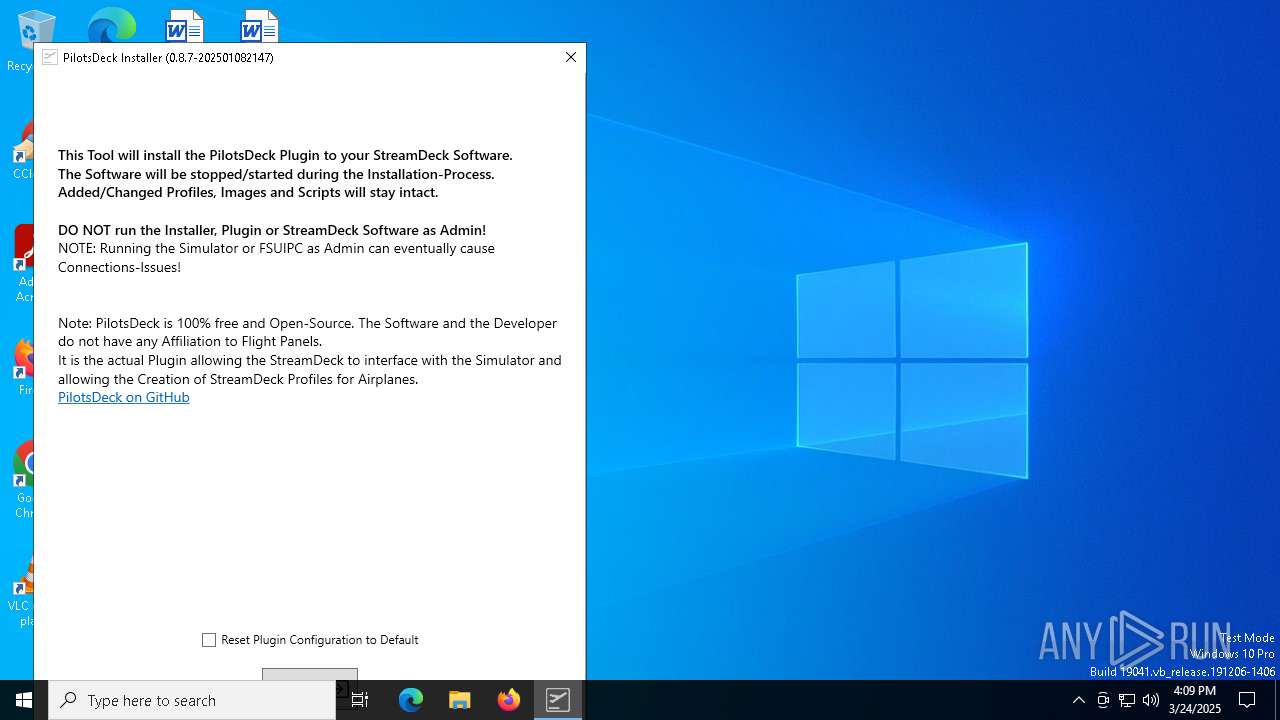This screenshot has height=720, width=1280.
Task: Launch Firefox from the taskbar
Action: (509, 700)
